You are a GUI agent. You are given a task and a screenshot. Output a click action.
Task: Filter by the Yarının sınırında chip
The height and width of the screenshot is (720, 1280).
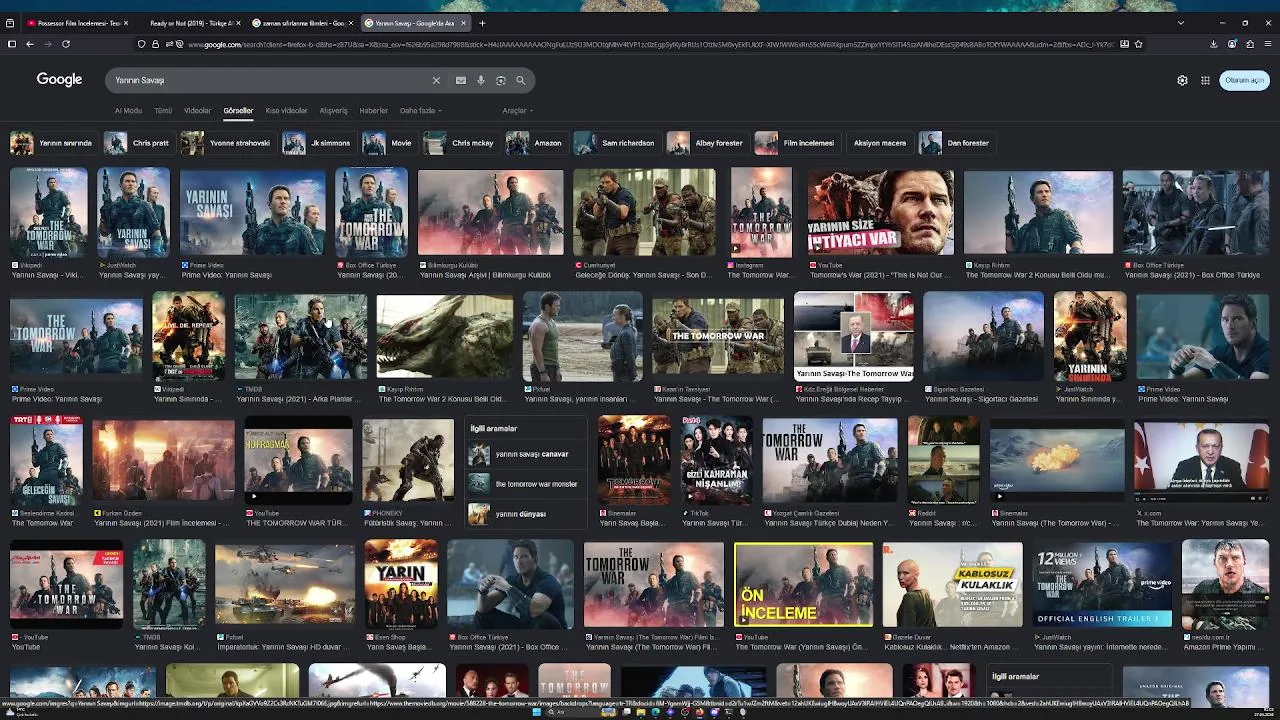click(x=52, y=143)
